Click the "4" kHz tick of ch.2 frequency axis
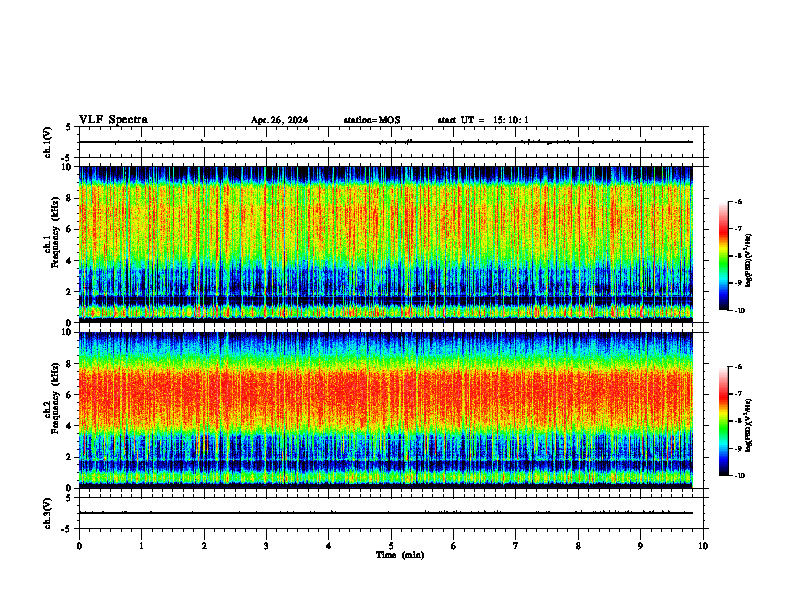Viewport: 792px width, 612px height. (x=70, y=426)
